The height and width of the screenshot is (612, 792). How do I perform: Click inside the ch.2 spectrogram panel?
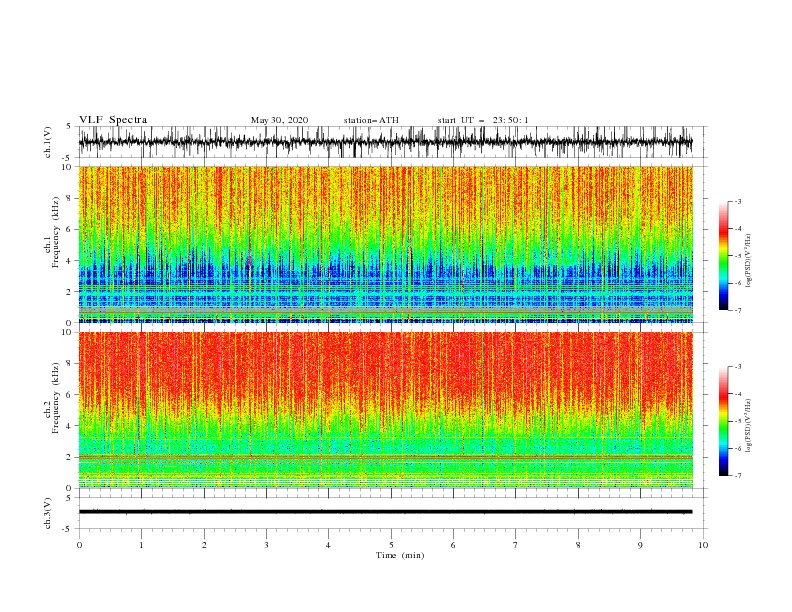385,410
